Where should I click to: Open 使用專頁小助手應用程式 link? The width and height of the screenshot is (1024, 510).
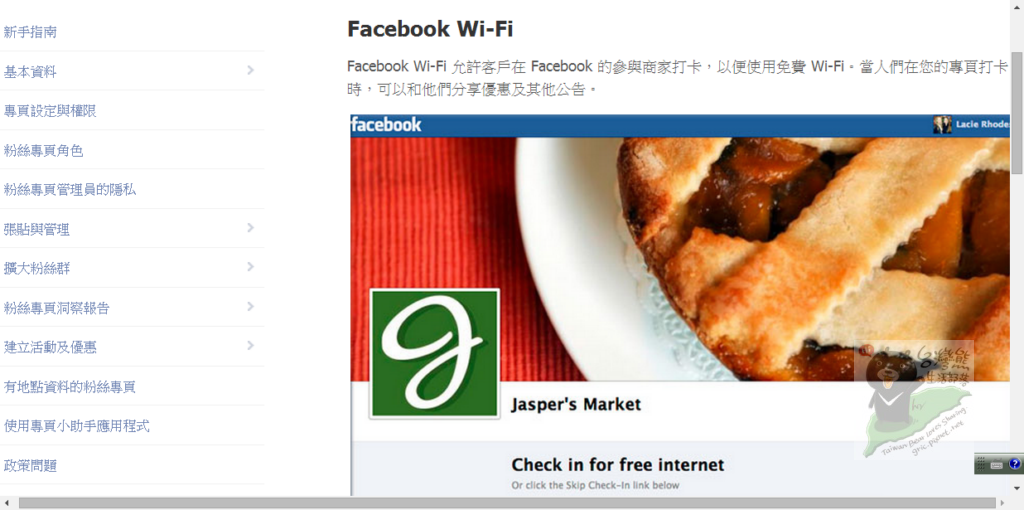[76, 426]
